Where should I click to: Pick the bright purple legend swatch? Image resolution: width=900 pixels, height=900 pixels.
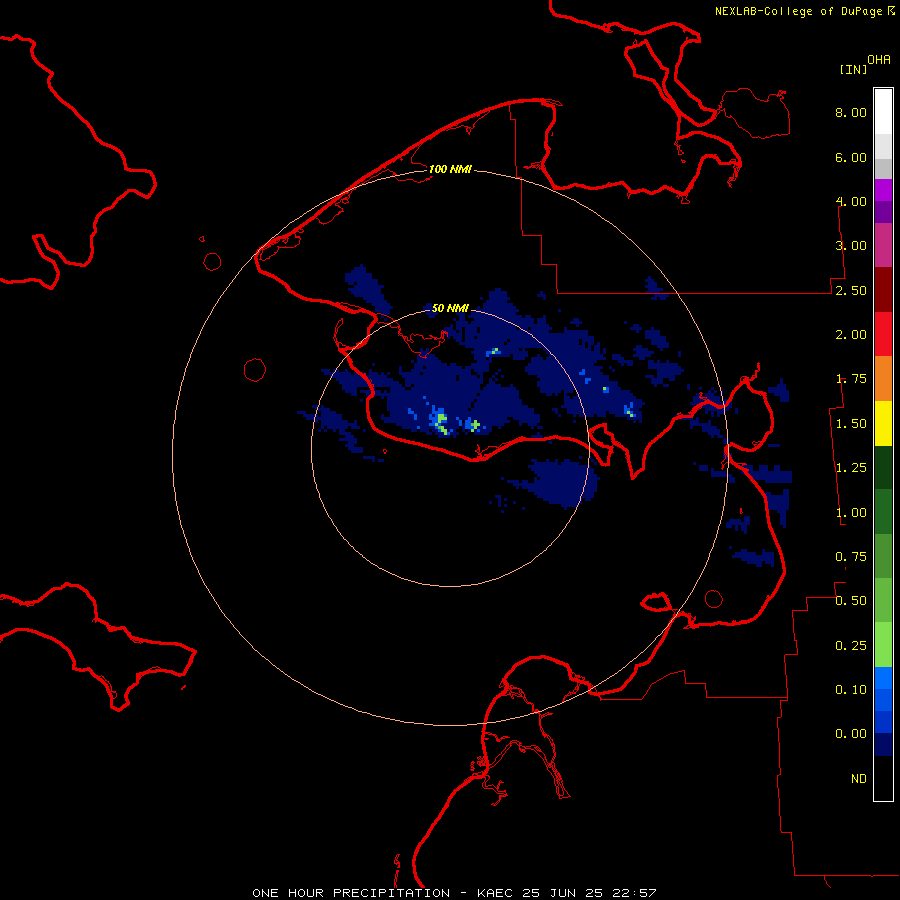[x=883, y=190]
